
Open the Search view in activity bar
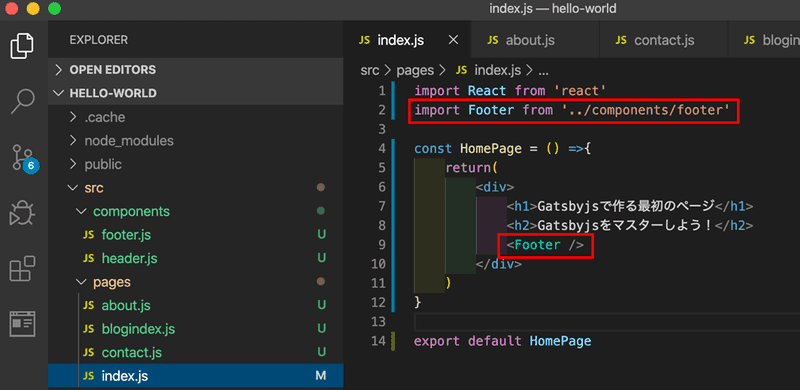pos(22,102)
